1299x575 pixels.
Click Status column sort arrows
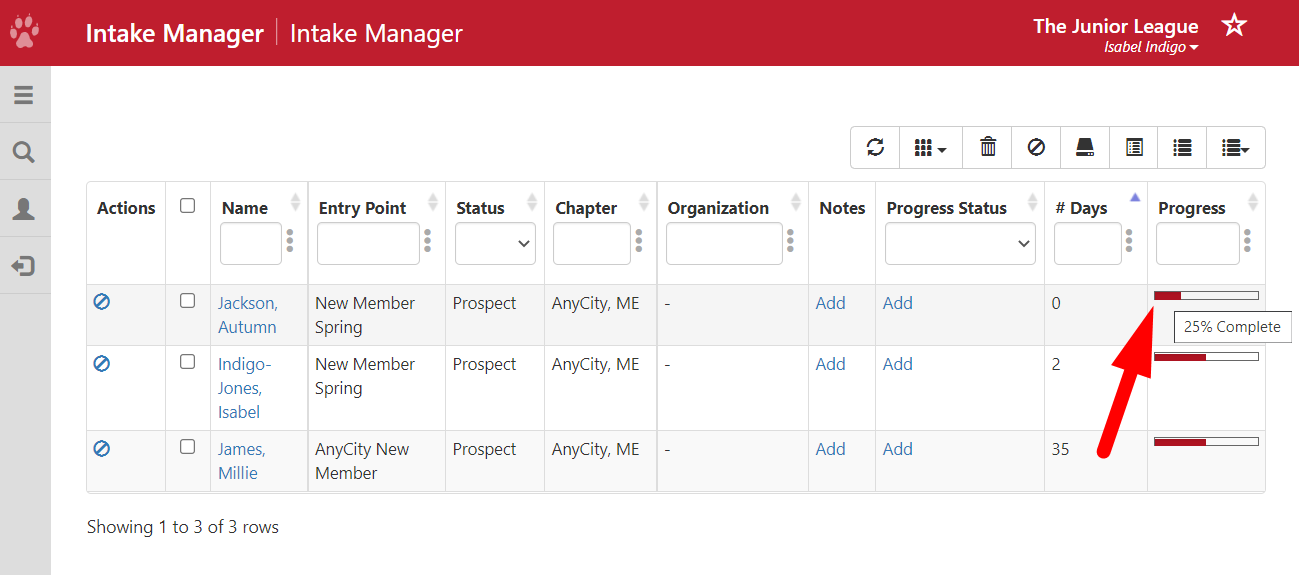[532, 202]
